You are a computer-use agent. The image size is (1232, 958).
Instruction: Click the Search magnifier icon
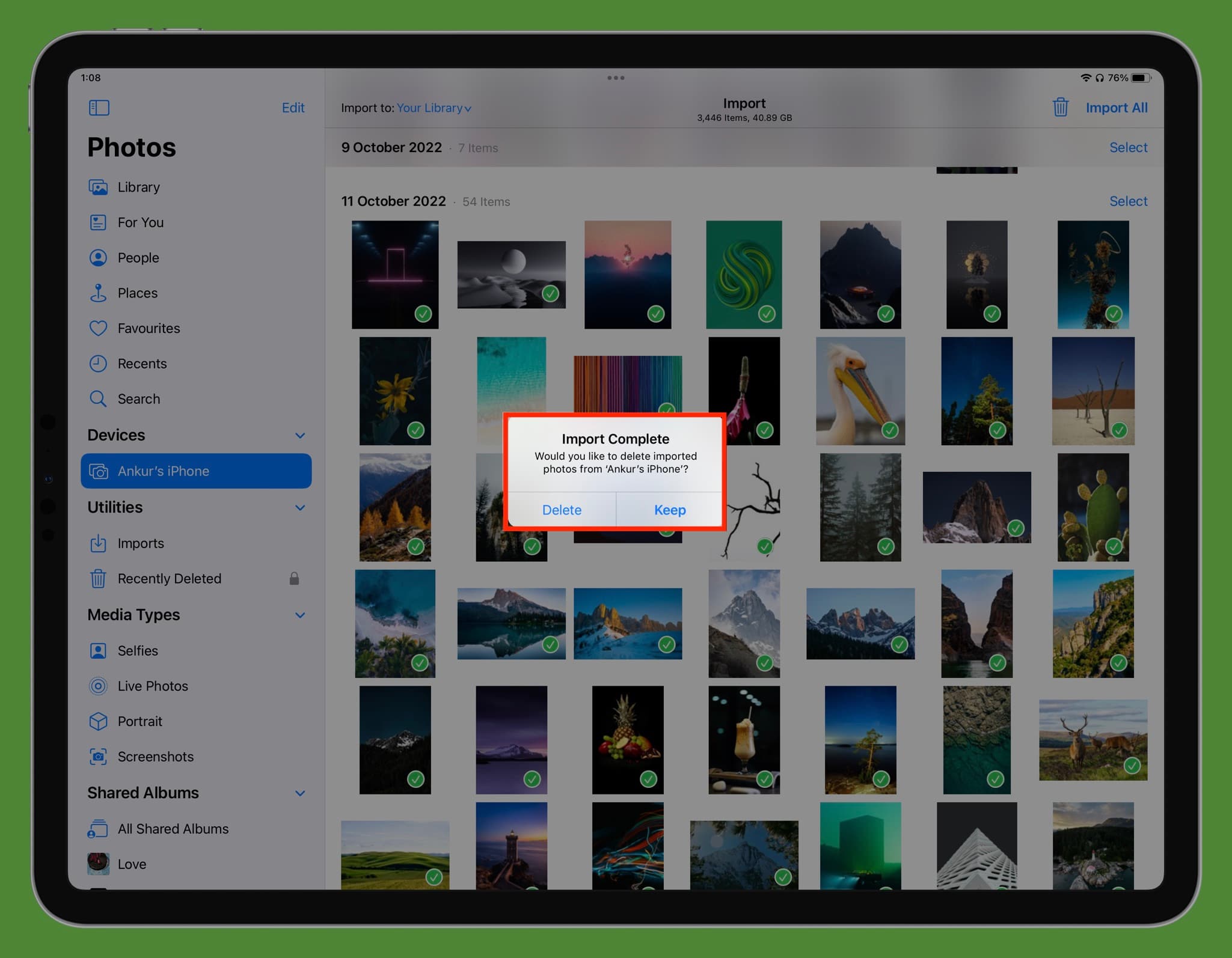(98, 399)
